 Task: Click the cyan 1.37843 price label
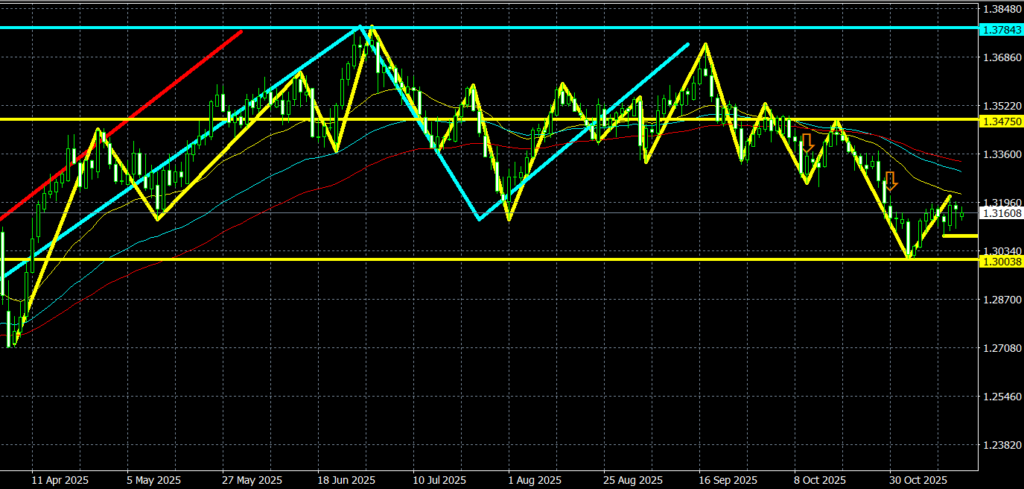coord(1002,28)
